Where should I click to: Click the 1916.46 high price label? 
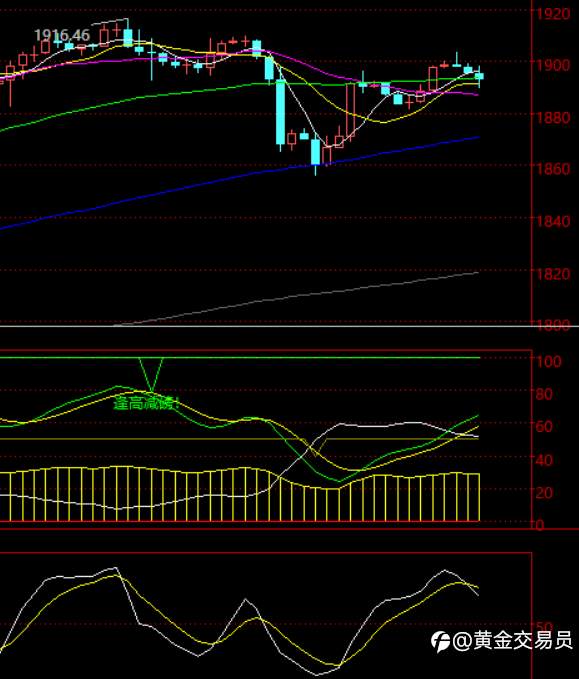(x=62, y=35)
